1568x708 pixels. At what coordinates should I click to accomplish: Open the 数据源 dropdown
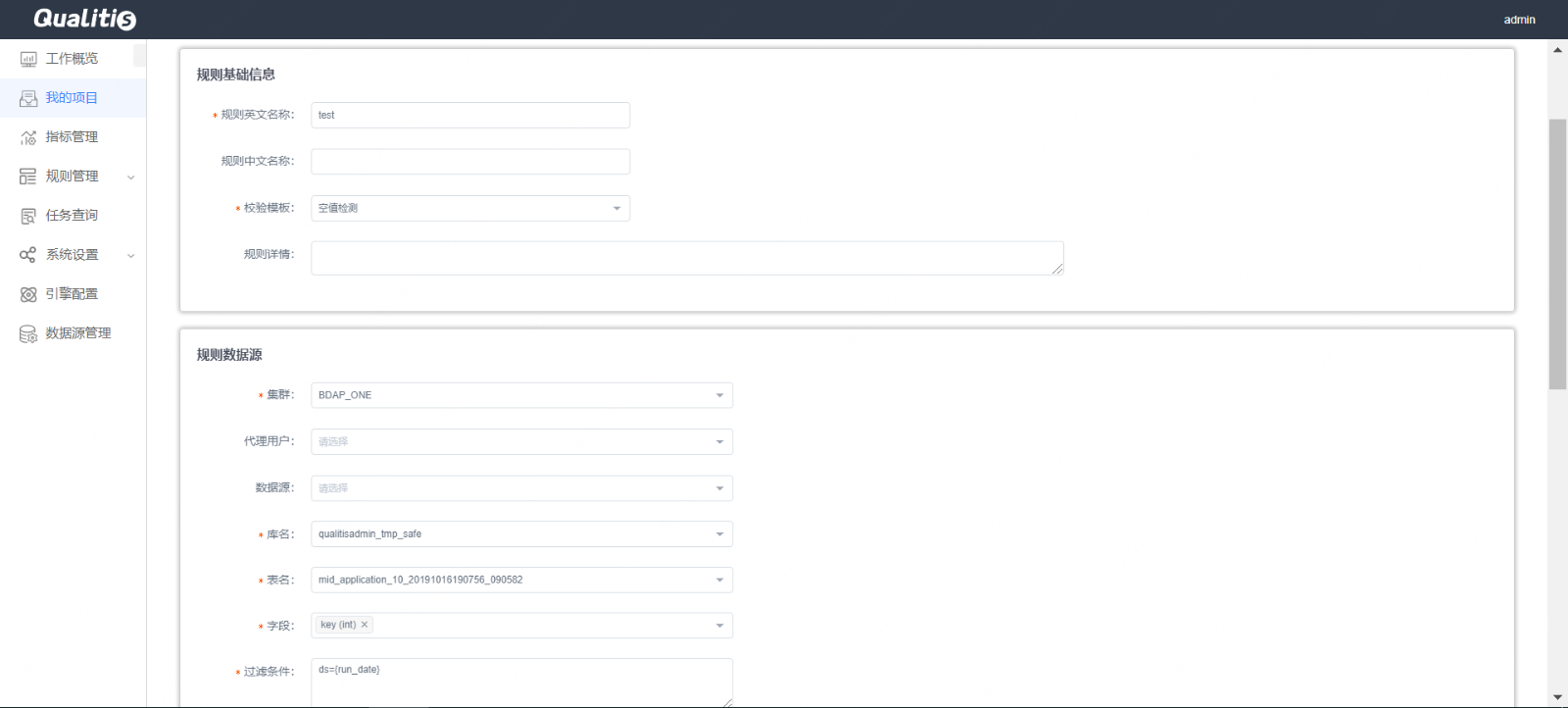[x=522, y=487]
